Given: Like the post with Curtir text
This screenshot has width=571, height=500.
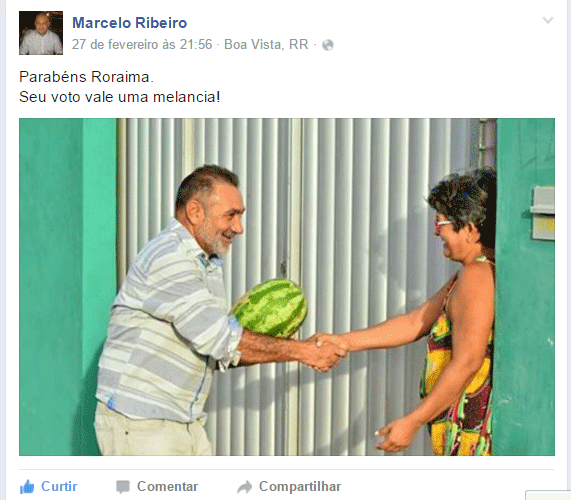Looking at the screenshot, I should coord(59,487).
